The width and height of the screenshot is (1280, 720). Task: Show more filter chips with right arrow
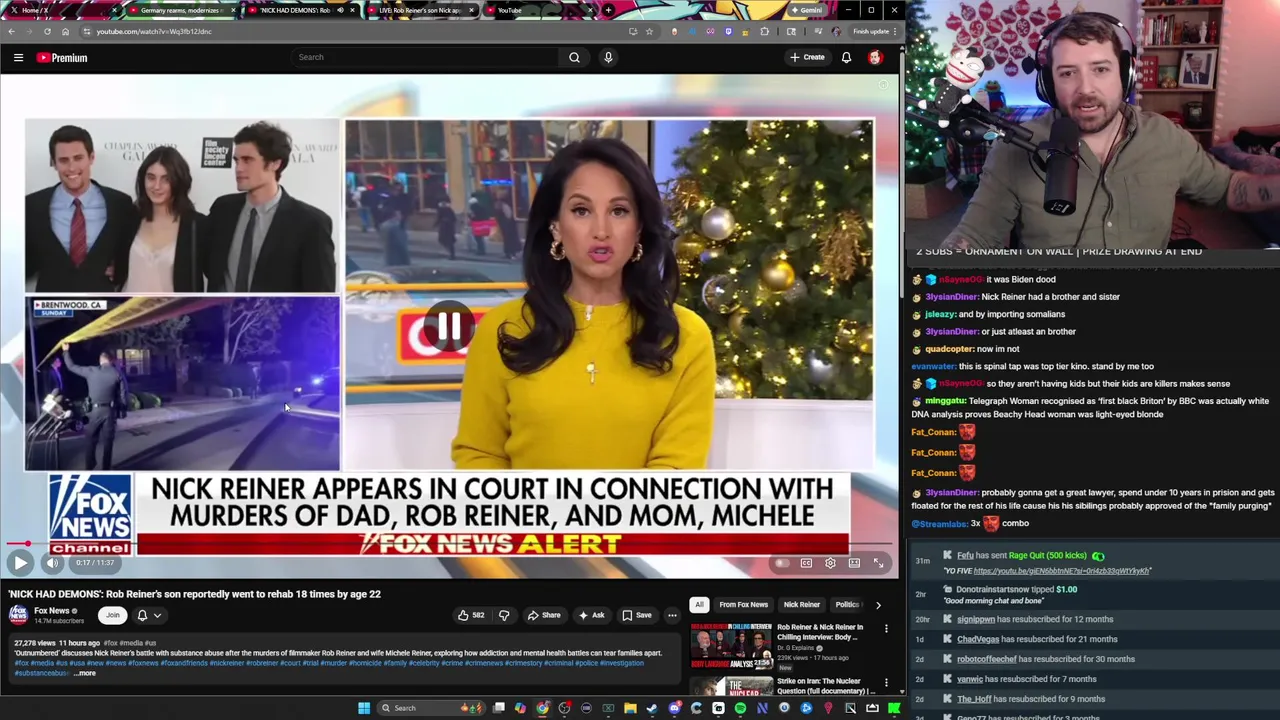point(878,604)
